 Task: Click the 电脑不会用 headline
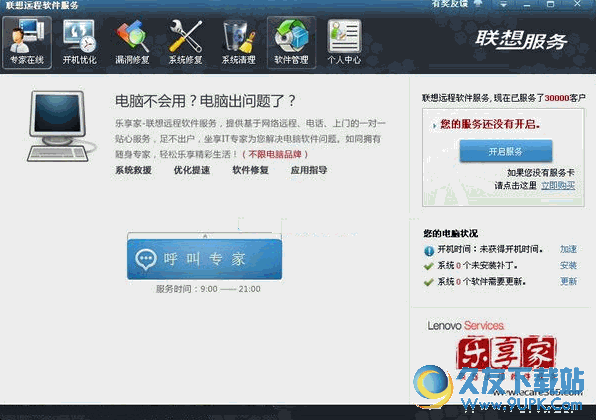pyautogui.click(x=205, y=101)
